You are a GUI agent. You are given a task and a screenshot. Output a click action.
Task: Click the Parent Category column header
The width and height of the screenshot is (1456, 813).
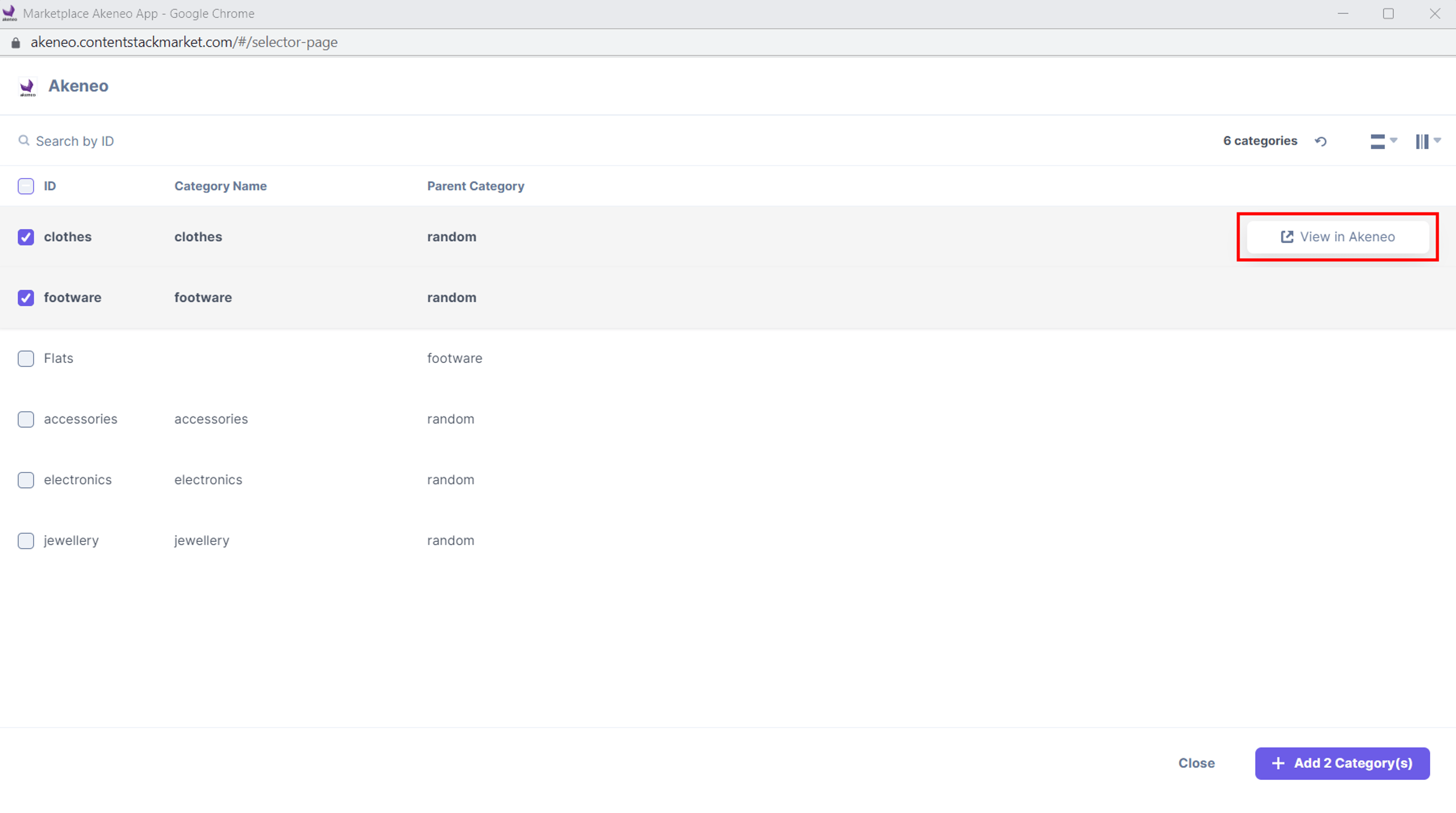point(475,186)
